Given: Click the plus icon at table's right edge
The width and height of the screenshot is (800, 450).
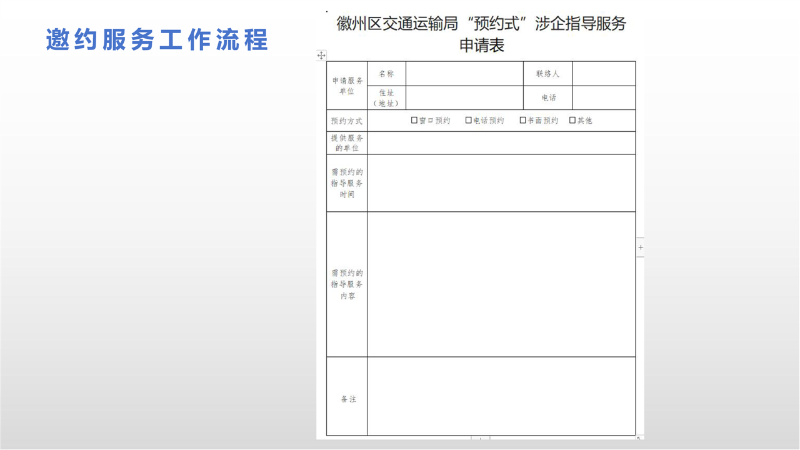Looking at the screenshot, I should click(640, 246).
